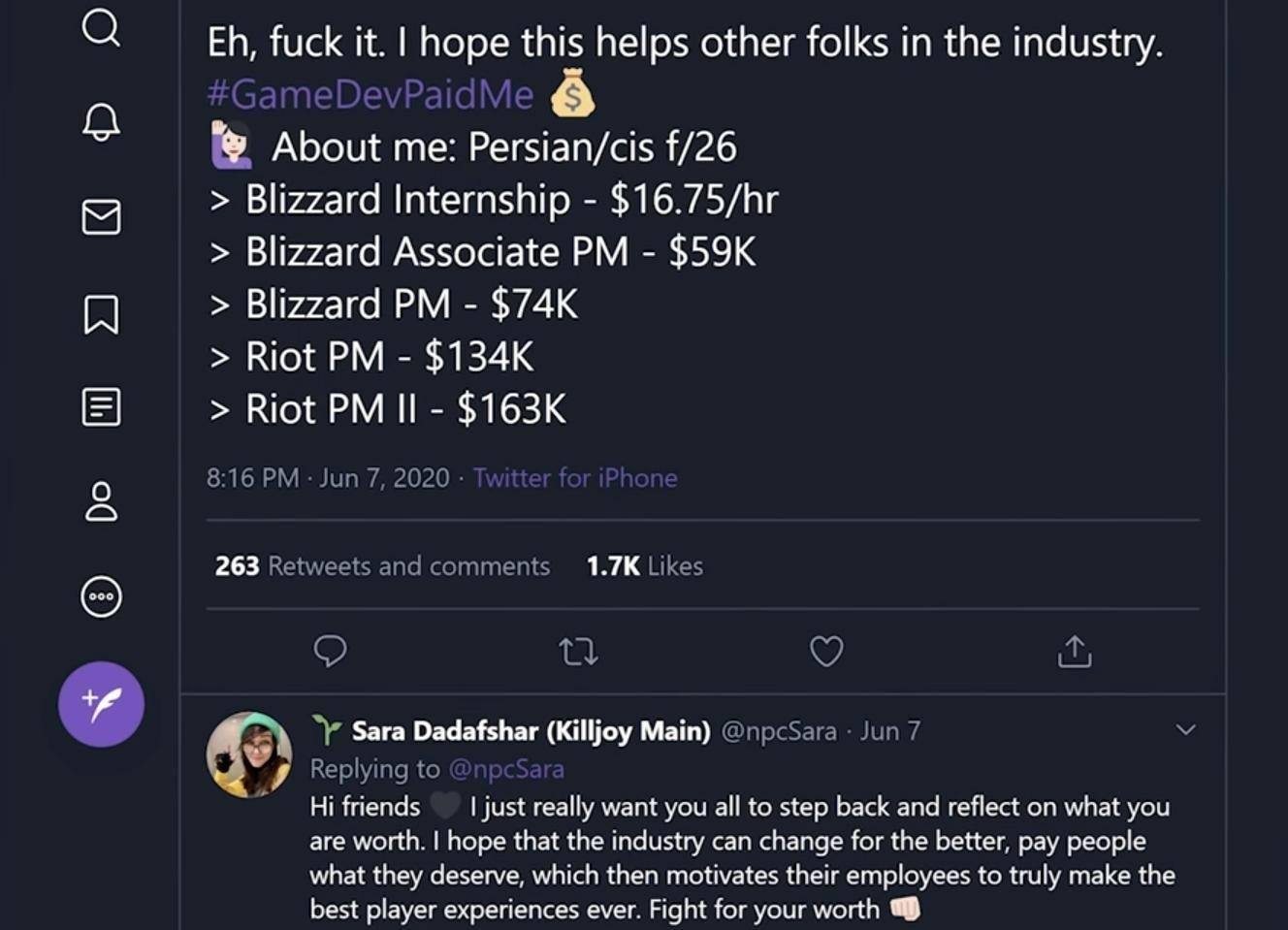The height and width of the screenshot is (930, 1288).
Task: View the 263 Retweets and comments
Action: (x=382, y=566)
